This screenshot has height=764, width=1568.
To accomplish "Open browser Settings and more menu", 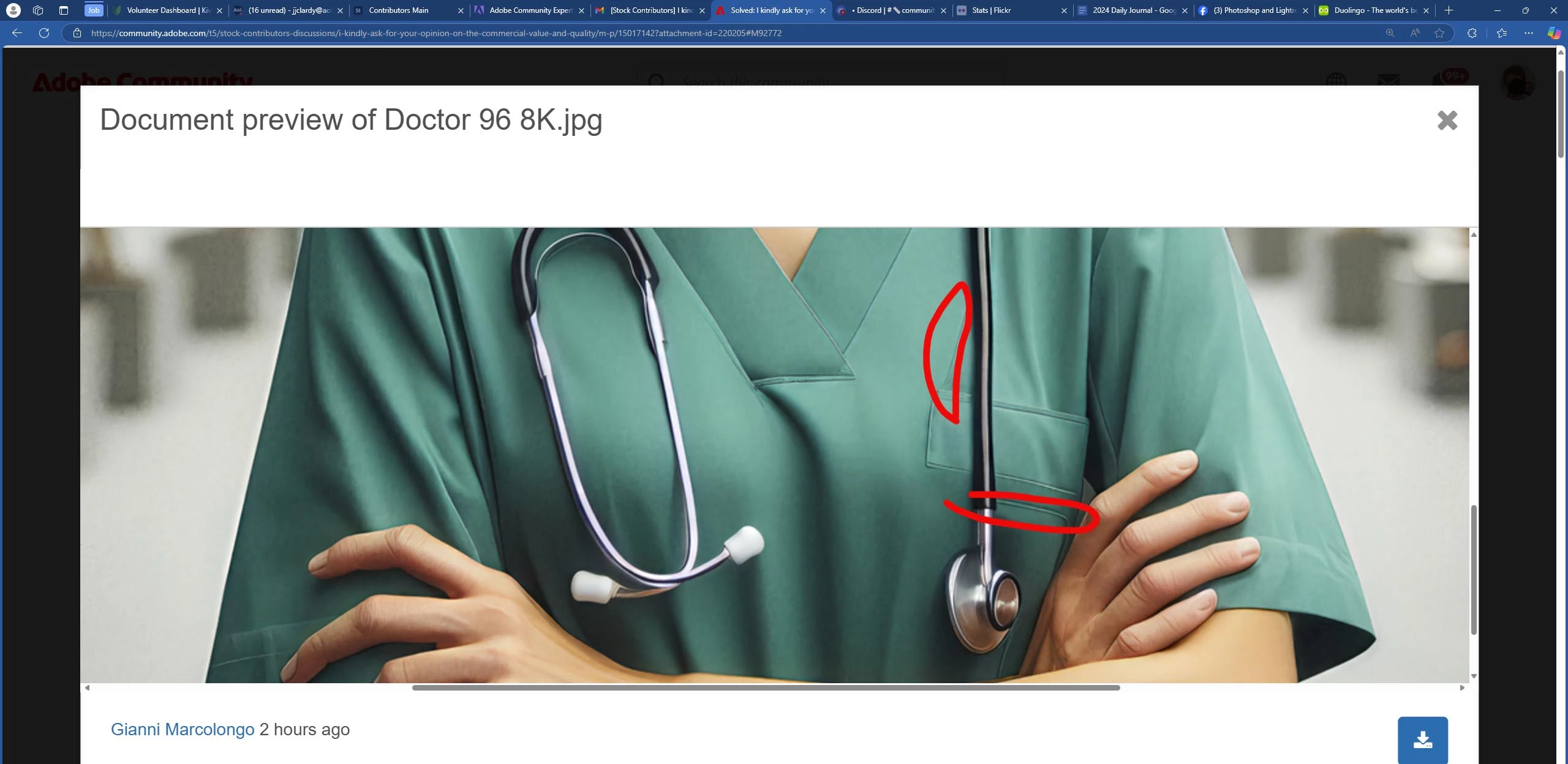I will coord(1528,33).
